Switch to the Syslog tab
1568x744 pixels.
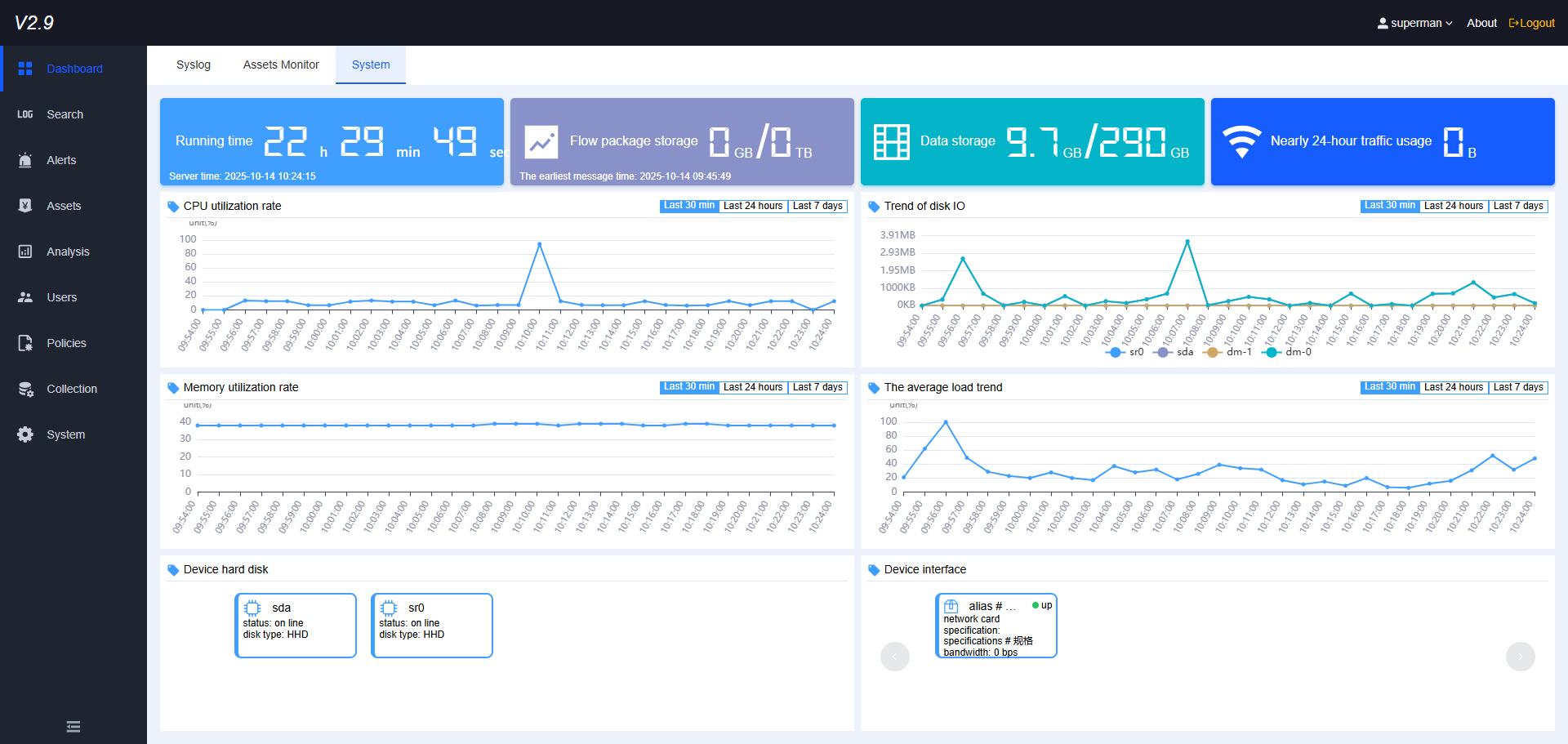(x=194, y=65)
